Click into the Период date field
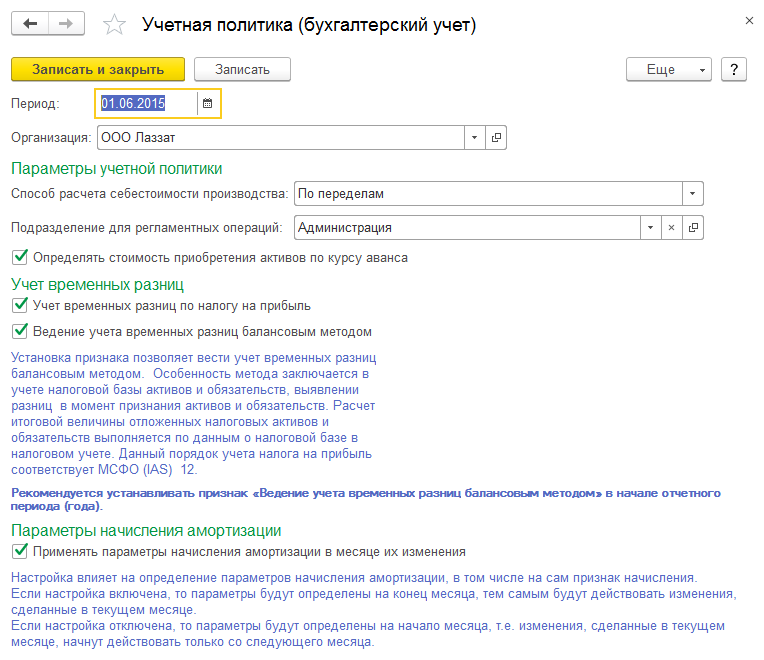 [x=145, y=103]
